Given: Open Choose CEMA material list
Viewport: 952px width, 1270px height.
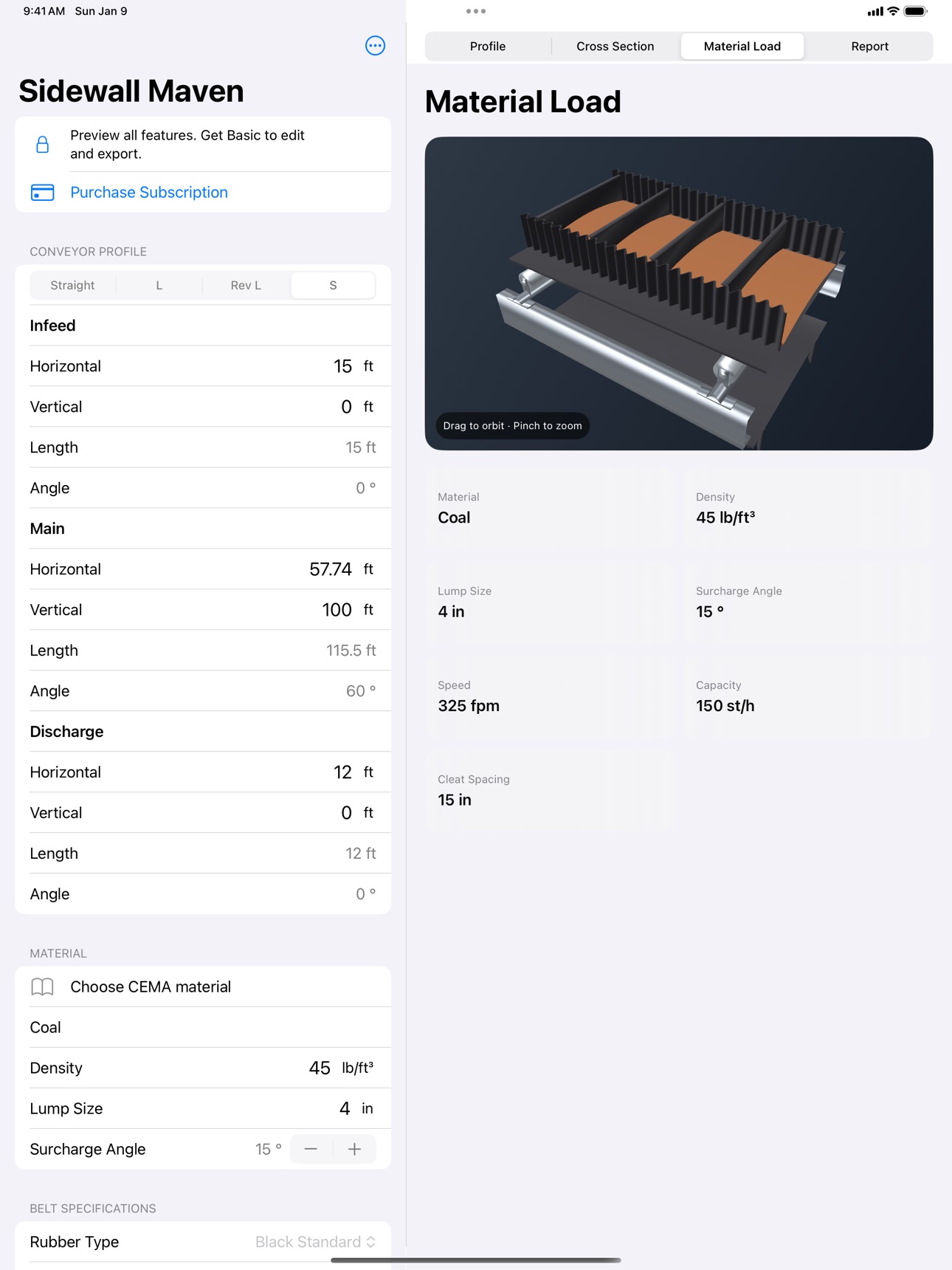Looking at the screenshot, I should pos(203,987).
